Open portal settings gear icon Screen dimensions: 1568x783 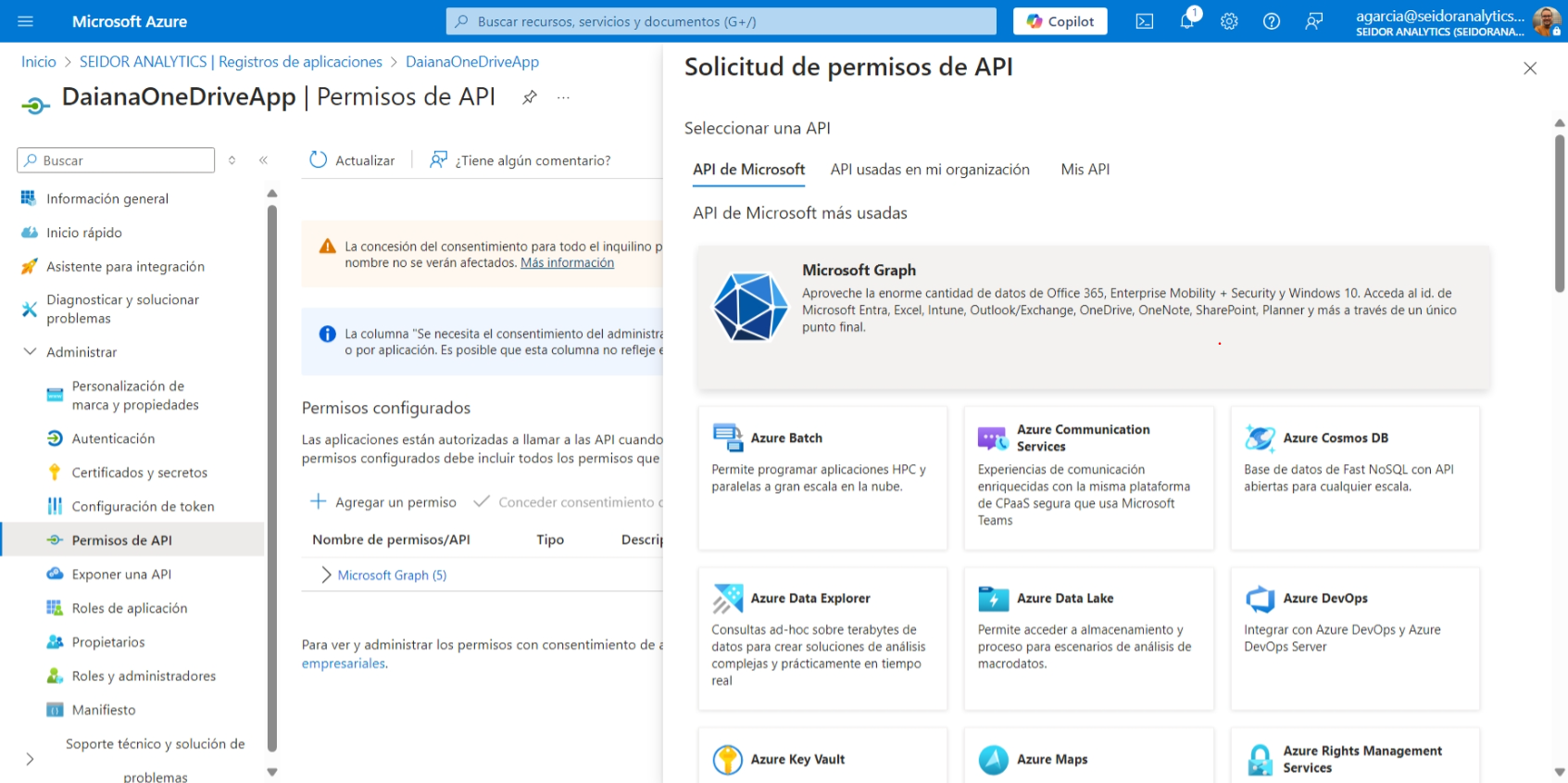(x=1229, y=21)
